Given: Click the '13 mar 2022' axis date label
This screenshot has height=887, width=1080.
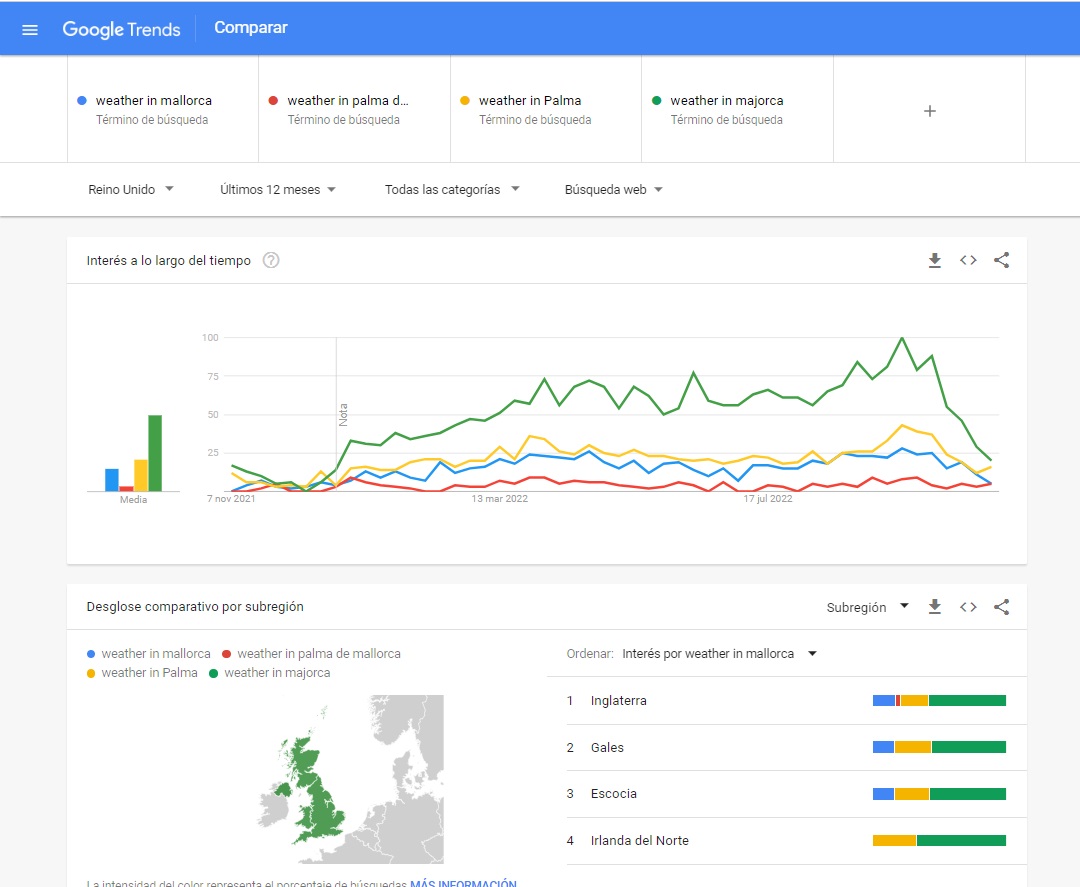Looking at the screenshot, I should pos(499,499).
